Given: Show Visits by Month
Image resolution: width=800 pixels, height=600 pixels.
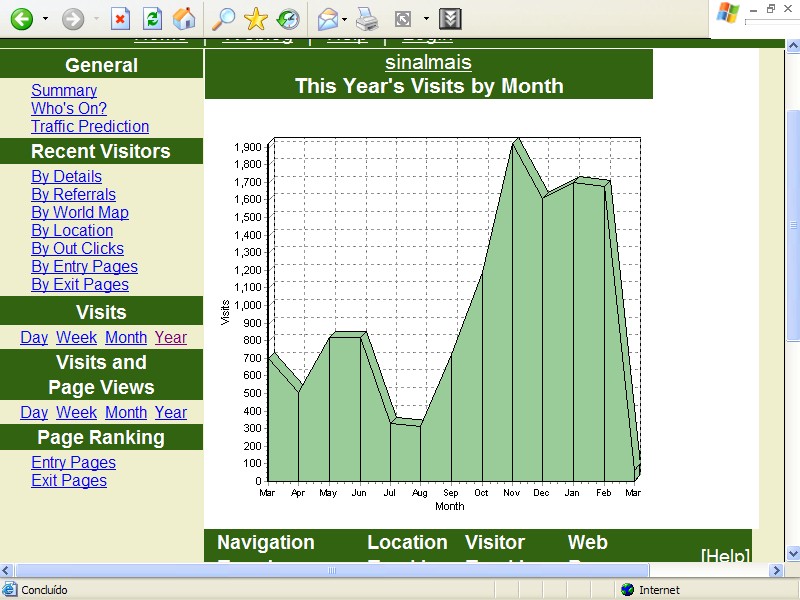Looking at the screenshot, I should [126, 337].
